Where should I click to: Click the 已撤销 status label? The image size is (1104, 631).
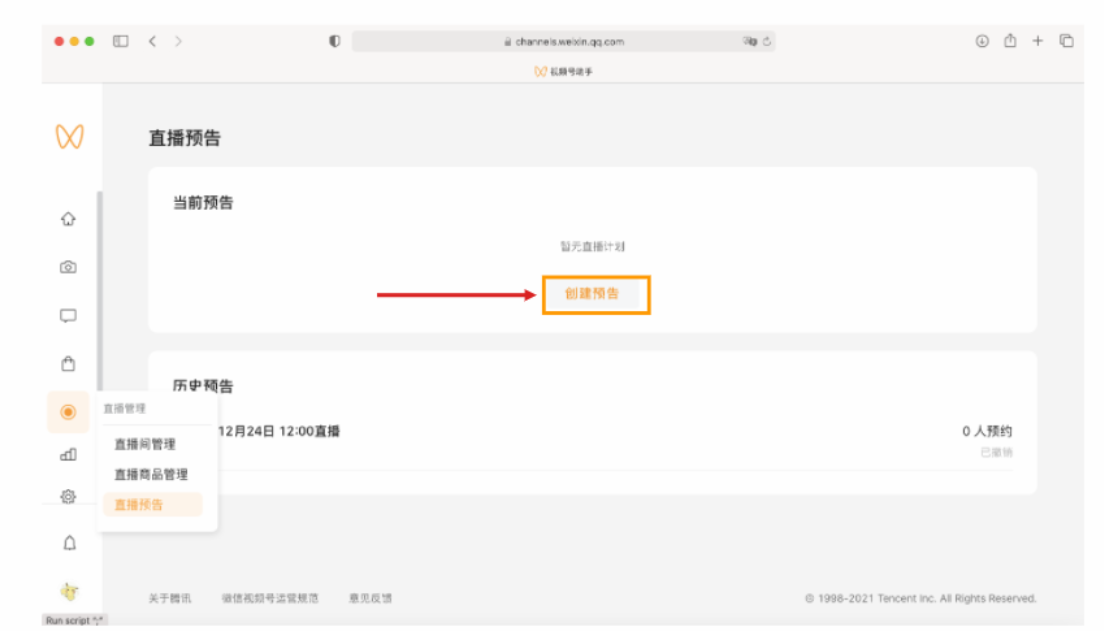click(x=996, y=452)
